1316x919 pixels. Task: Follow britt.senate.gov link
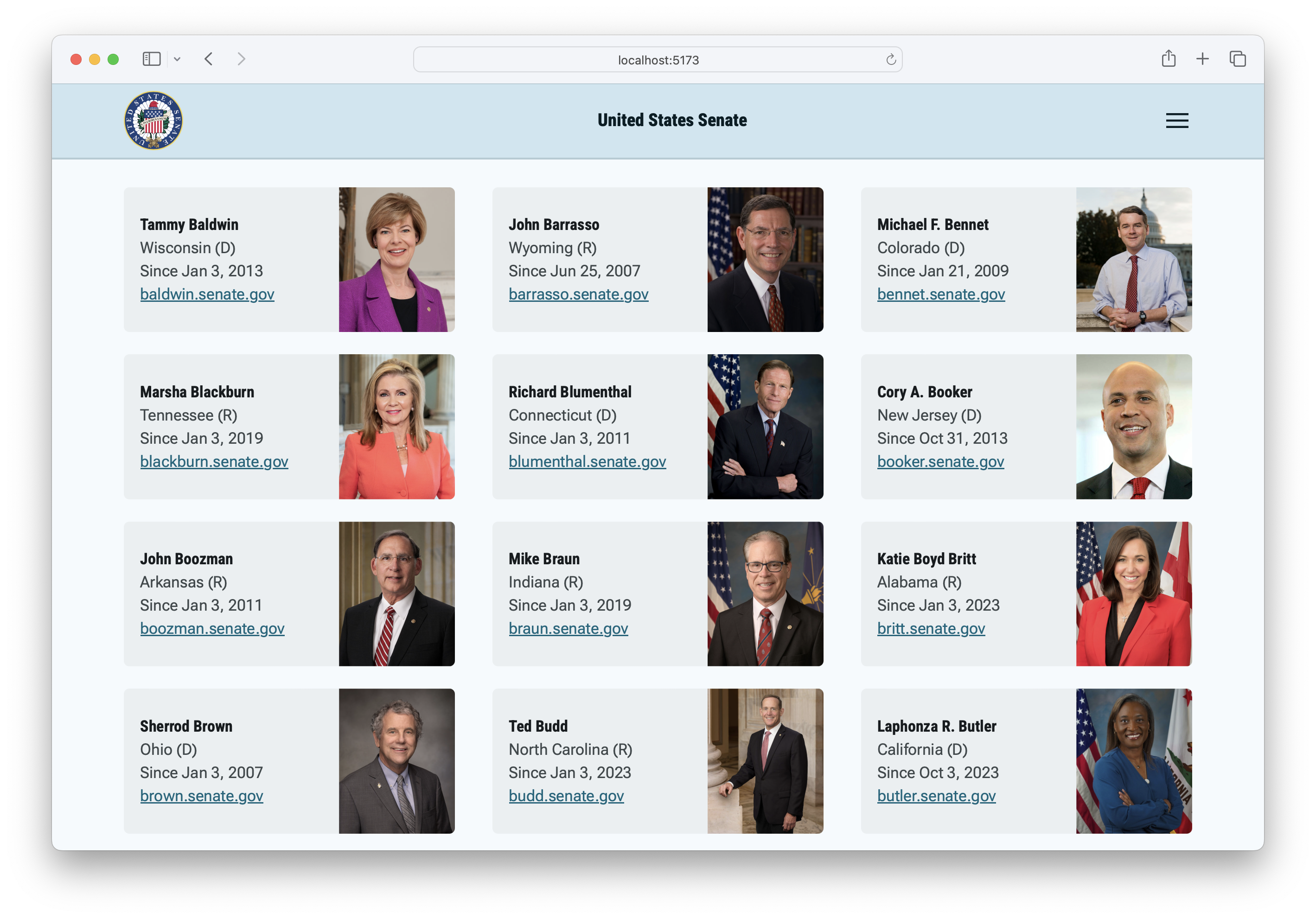(931, 628)
